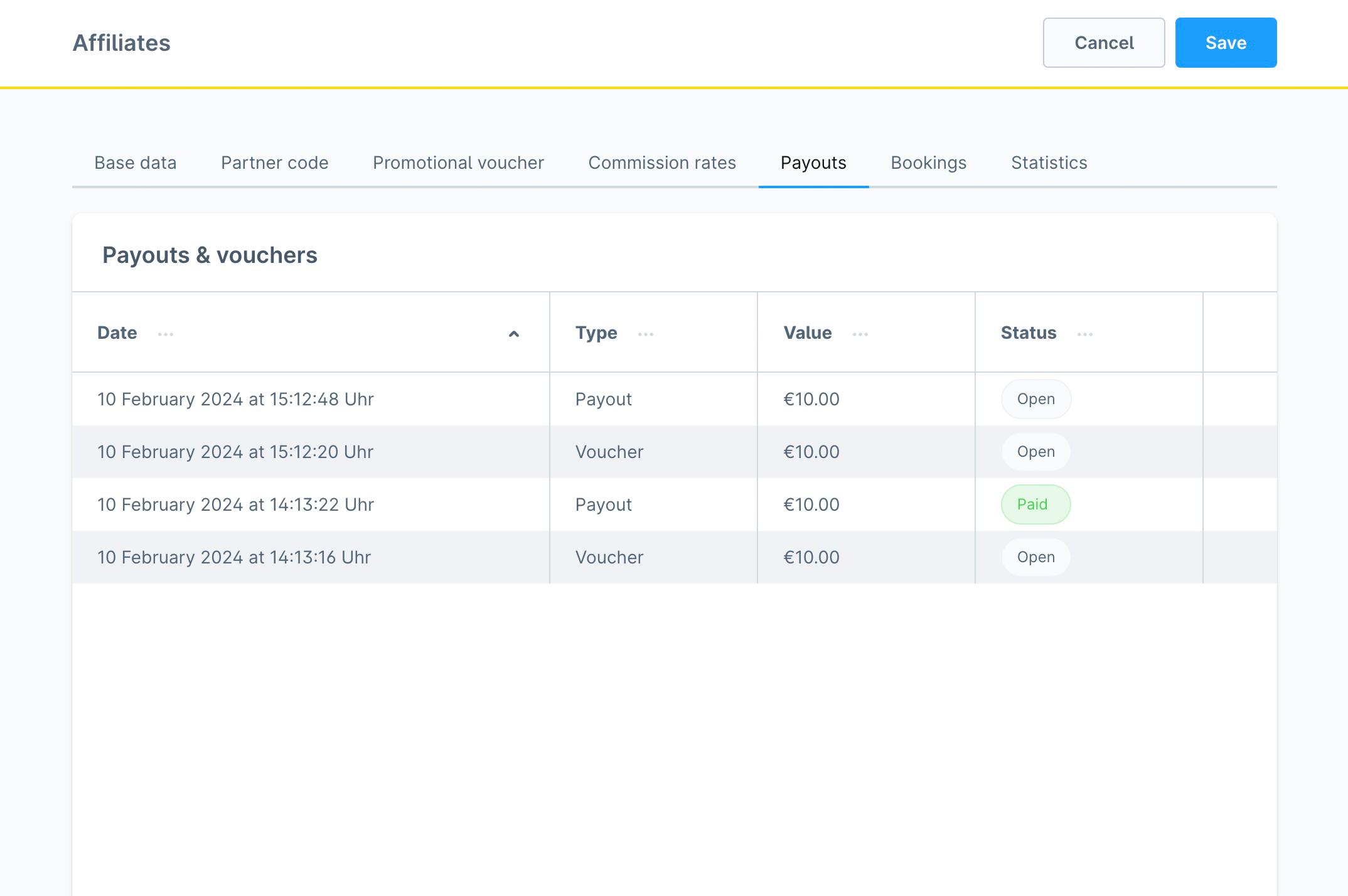The width and height of the screenshot is (1348, 896).
Task: Select the 10 February 2024 at 14:13:16 row date
Action: (234, 557)
